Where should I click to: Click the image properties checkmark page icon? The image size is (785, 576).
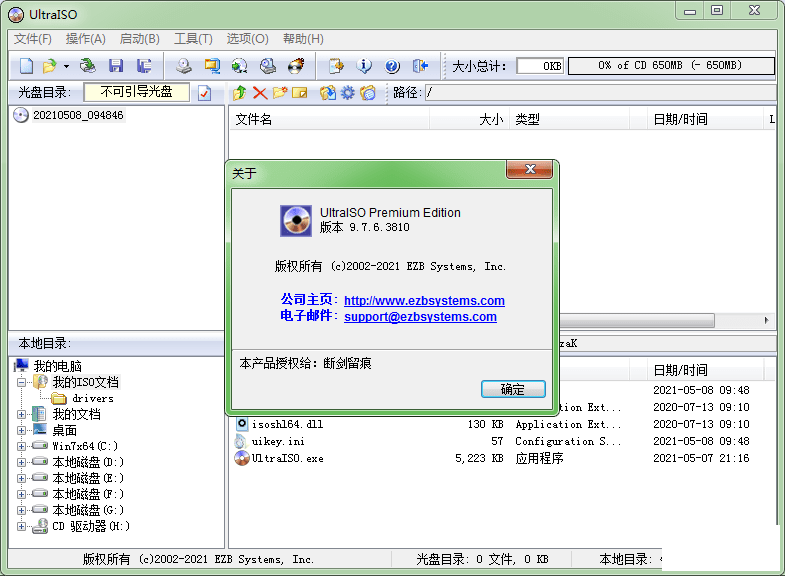tap(204, 93)
